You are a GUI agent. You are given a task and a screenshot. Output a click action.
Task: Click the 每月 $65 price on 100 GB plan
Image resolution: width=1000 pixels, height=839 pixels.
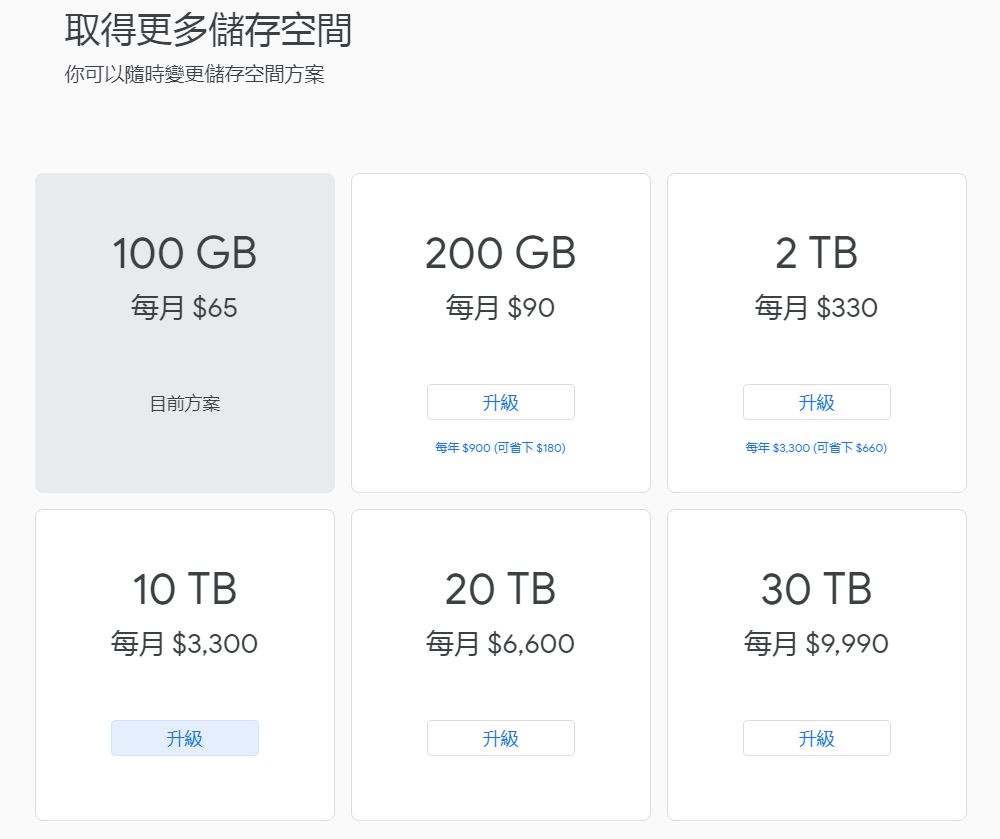[184, 308]
